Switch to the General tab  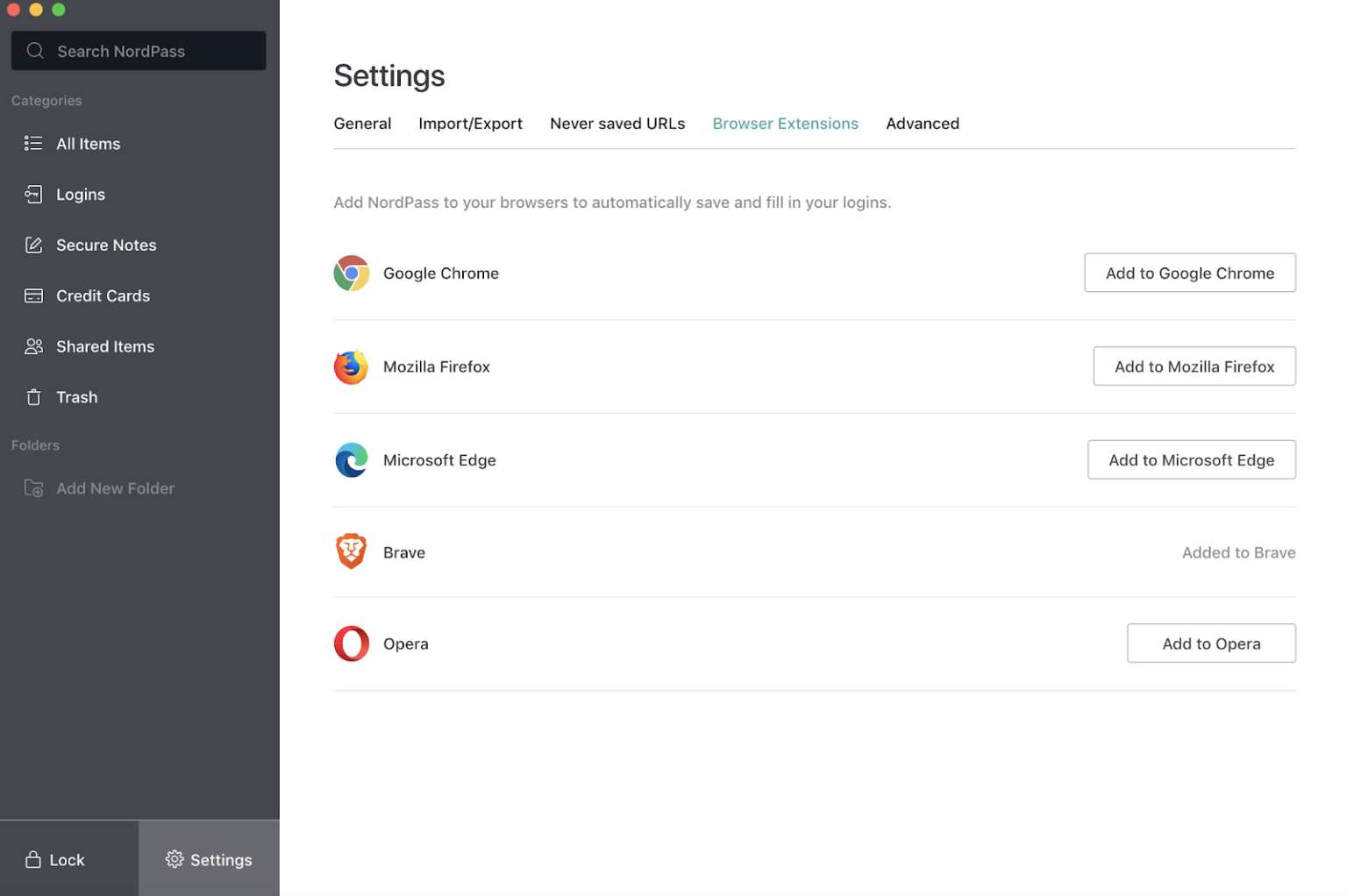(x=362, y=123)
